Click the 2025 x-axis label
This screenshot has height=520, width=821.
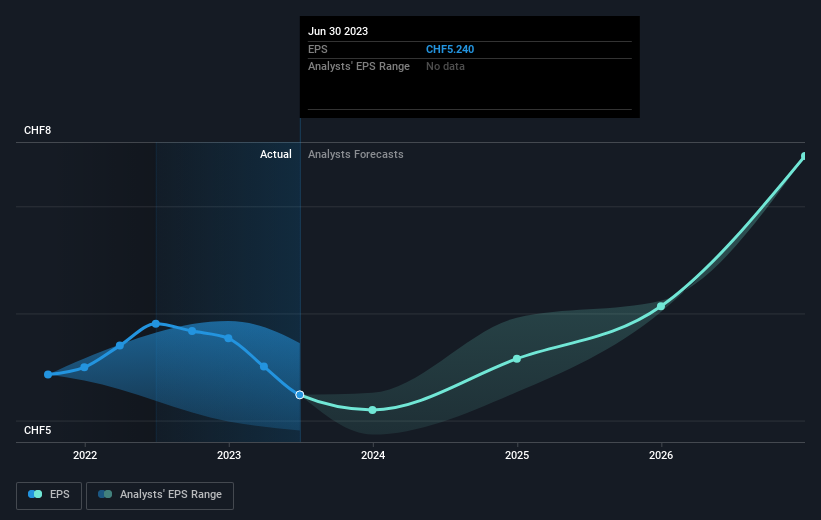click(517, 455)
